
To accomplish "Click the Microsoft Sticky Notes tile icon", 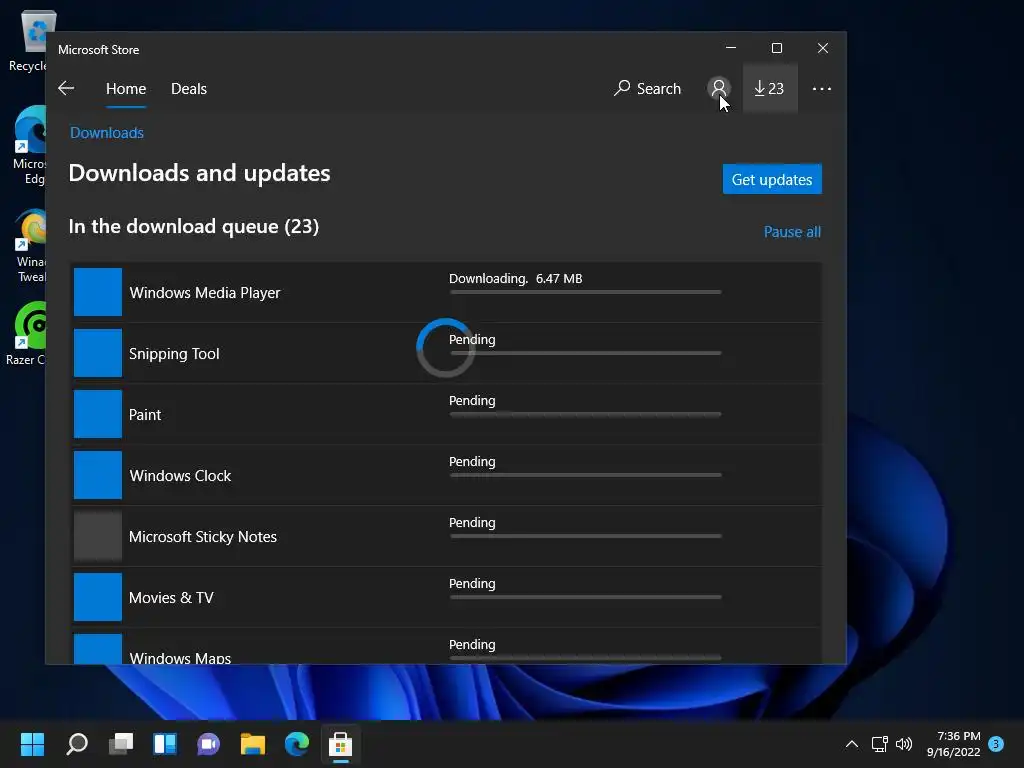I will (x=97, y=536).
